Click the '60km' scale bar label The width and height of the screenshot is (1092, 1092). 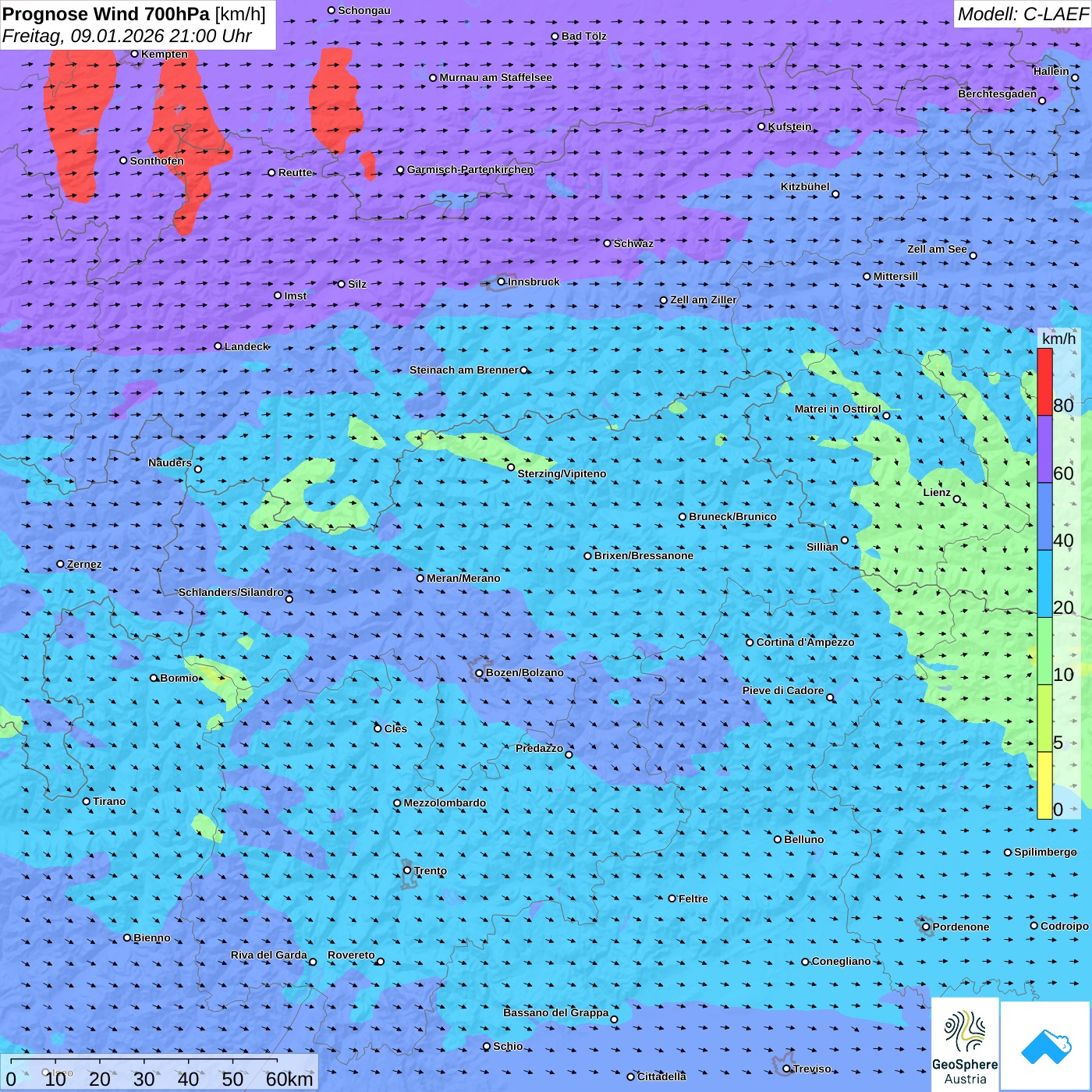coord(289,1079)
